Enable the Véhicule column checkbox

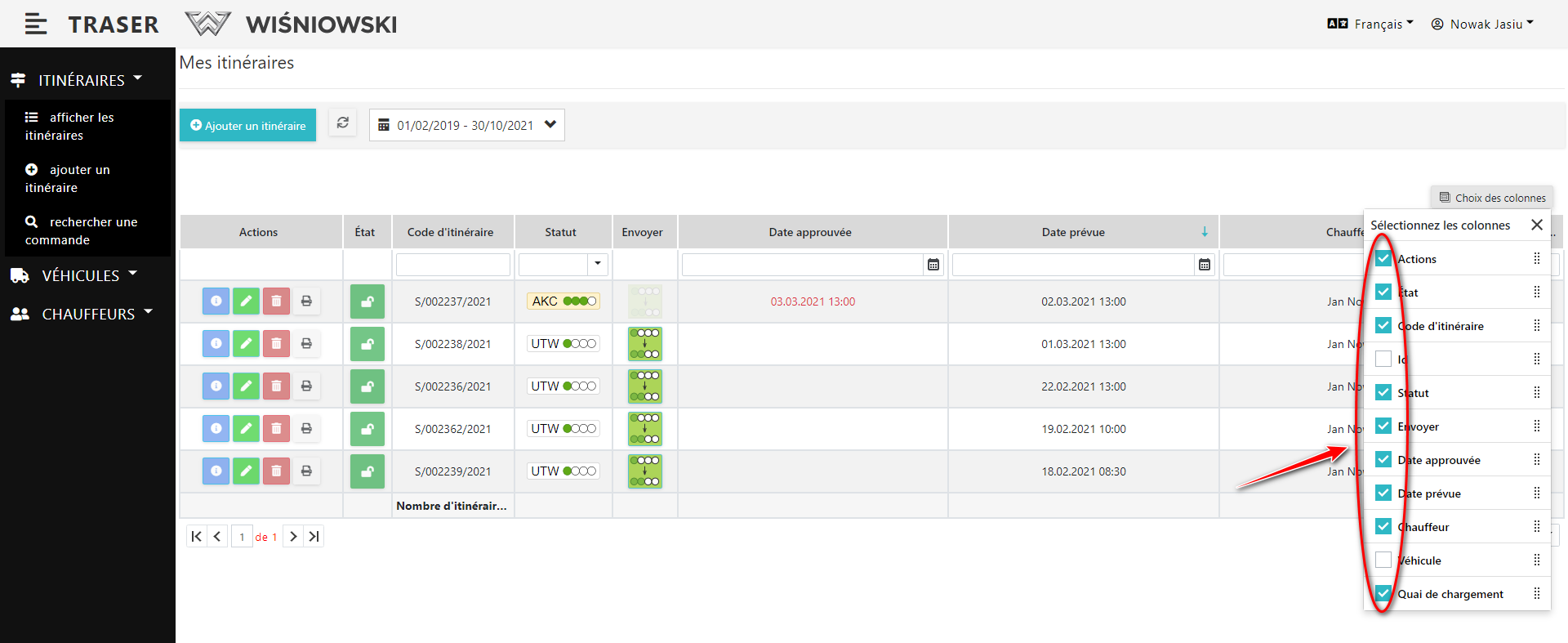(1383, 560)
